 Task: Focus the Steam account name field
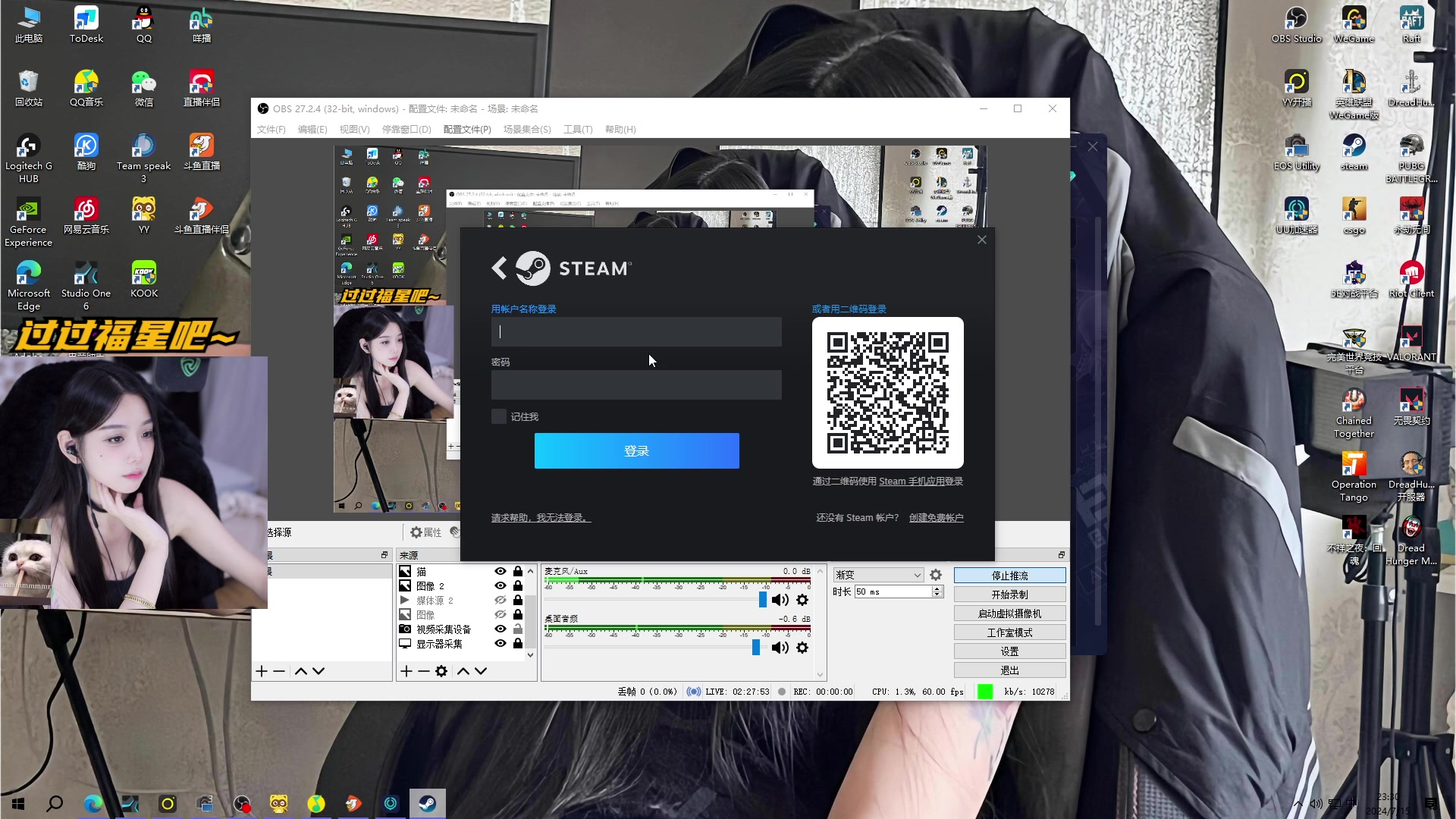click(636, 332)
